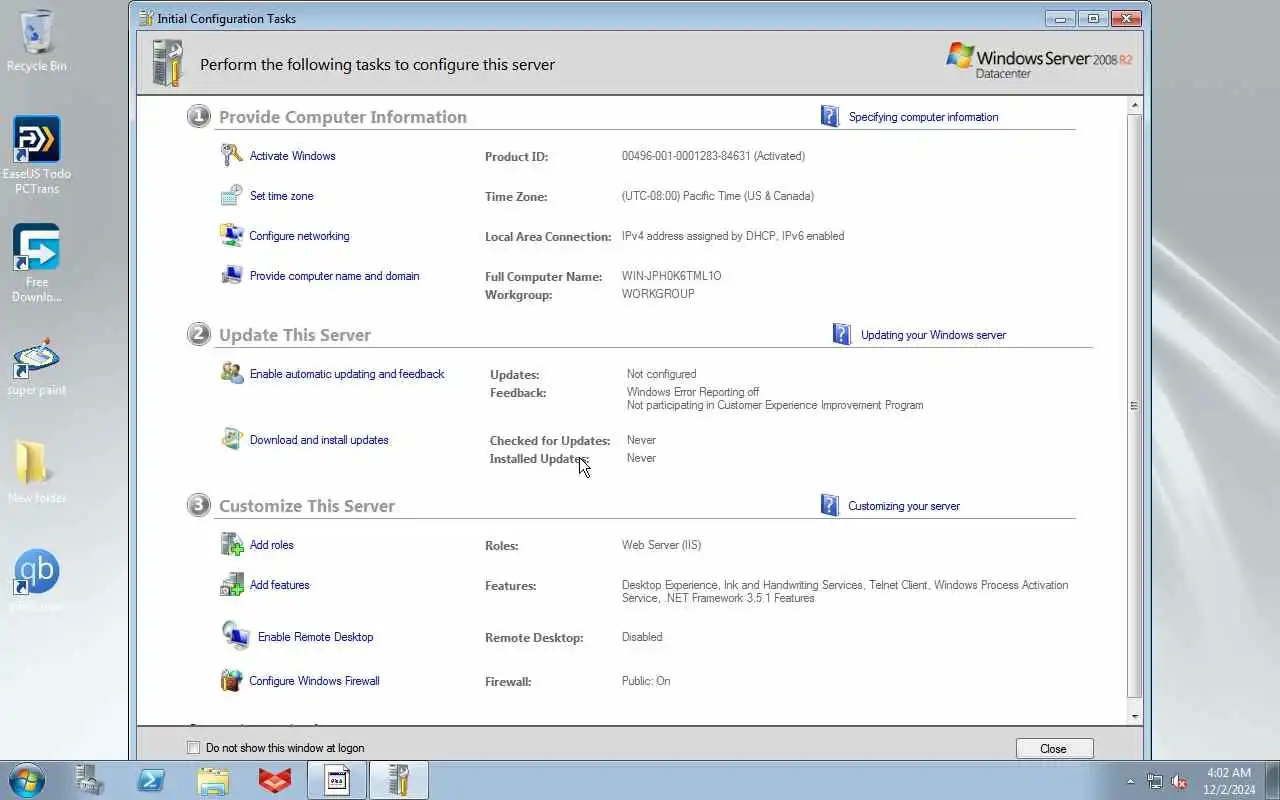
Task: Open Specifying computer information help link
Action: coord(923,117)
